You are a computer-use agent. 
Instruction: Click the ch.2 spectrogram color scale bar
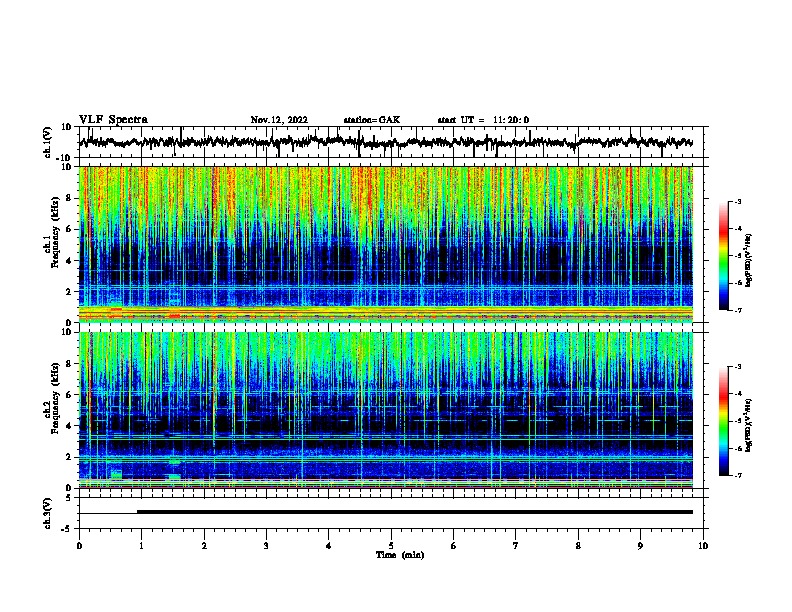click(724, 421)
